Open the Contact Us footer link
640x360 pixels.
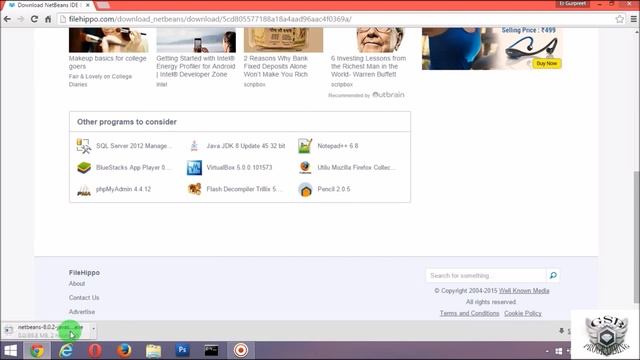(x=84, y=298)
